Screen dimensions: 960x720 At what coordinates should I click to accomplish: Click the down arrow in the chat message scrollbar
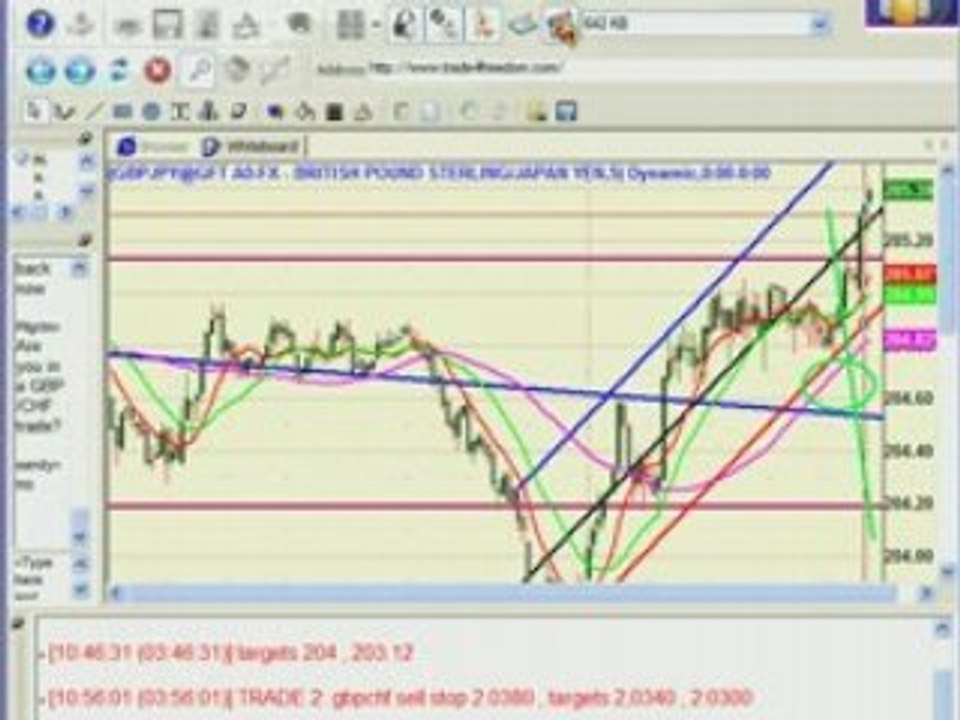click(x=80, y=537)
